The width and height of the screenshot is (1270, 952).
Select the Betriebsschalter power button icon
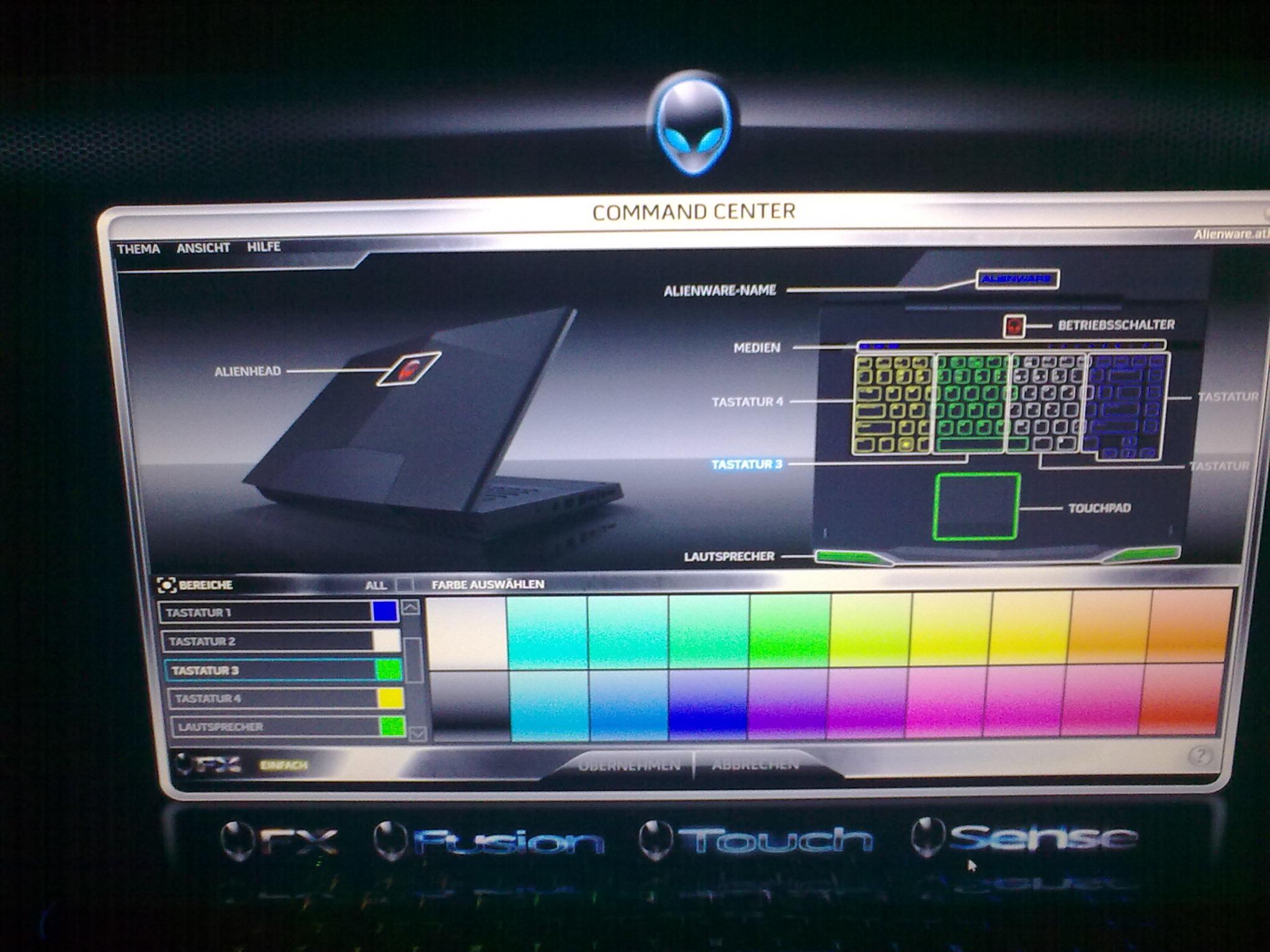click(x=1014, y=326)
